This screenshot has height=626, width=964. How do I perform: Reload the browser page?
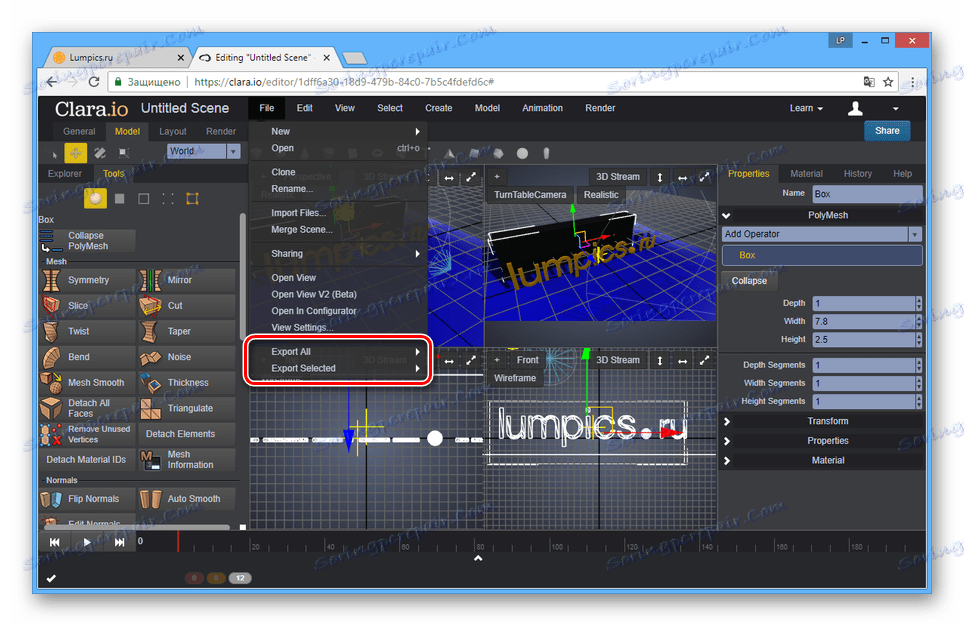pos(94,82)
